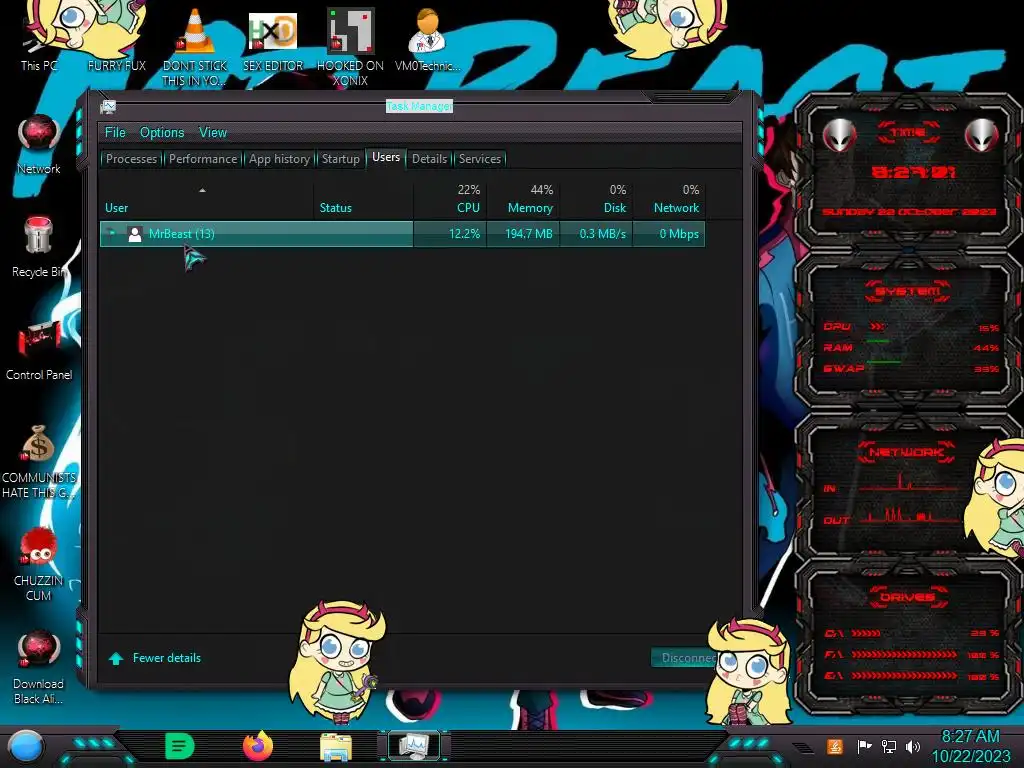Open the Options menu
This screenshot has height=768, width=1024.
point(162,133)
